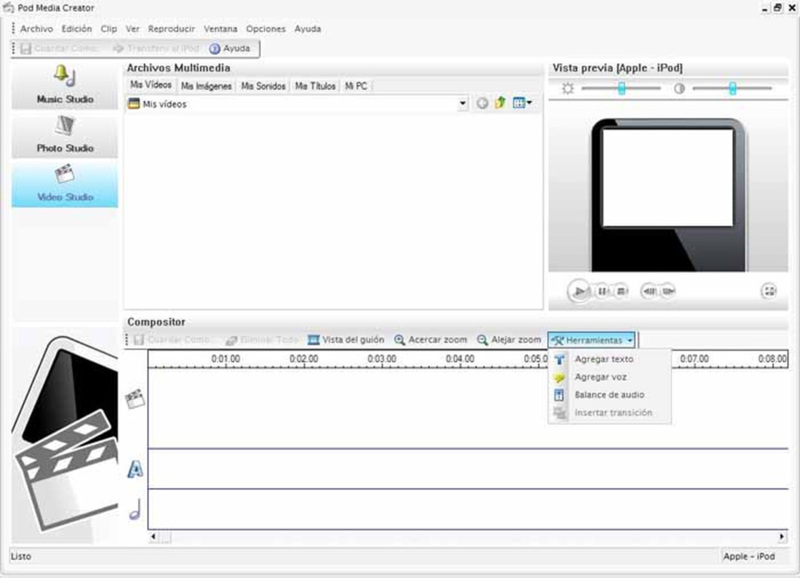Toggle fullscreen preview

click(769, 291)
